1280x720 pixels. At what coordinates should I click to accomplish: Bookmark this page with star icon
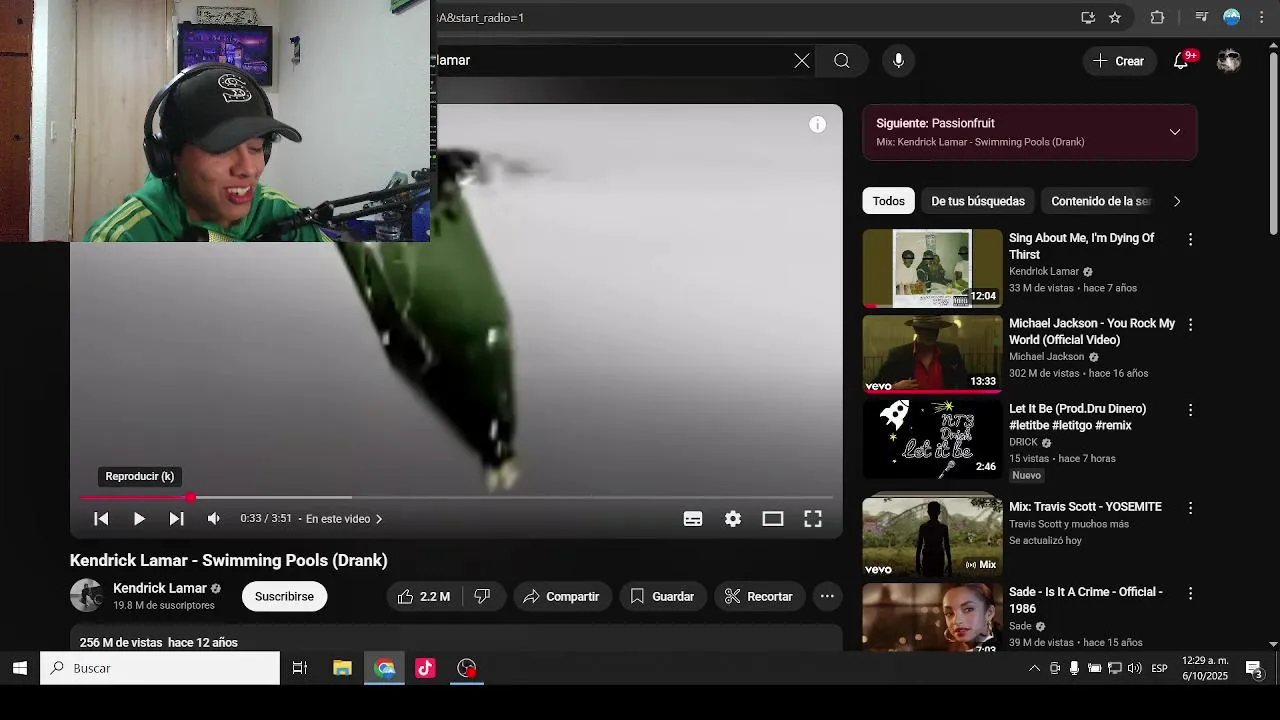pyautogui.click(x=1115, y=17)
